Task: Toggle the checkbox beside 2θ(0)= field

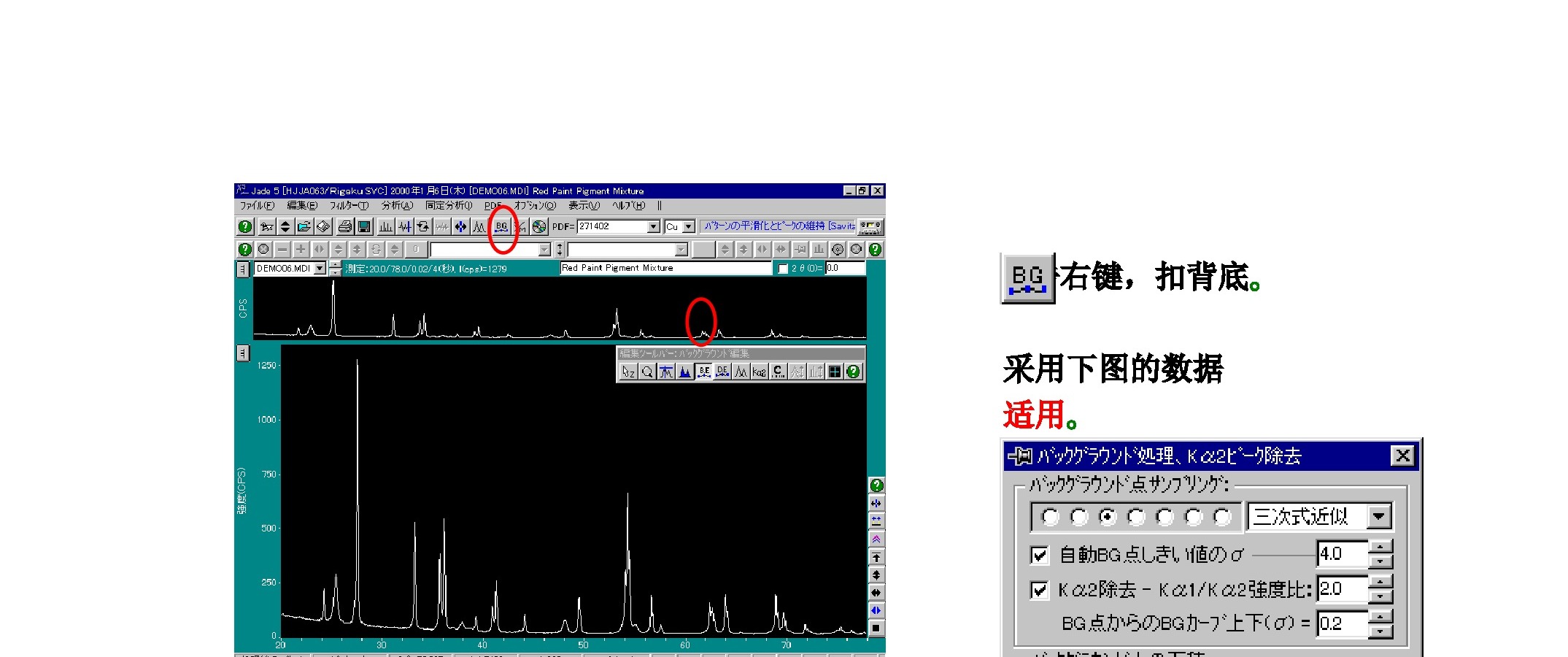Action: pyautogui.click(x=783, y=269)
